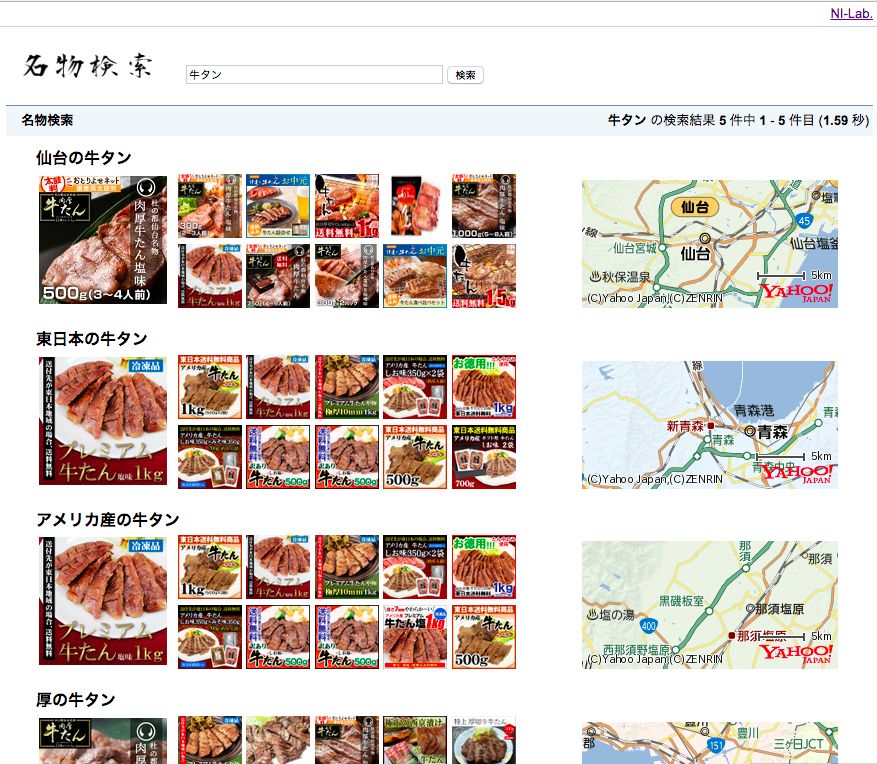Open the 牛たん塩 1kg thumbnail in アメリカ産 row
The height and width of the screenshot is (764, 877).
click(415, 637)
